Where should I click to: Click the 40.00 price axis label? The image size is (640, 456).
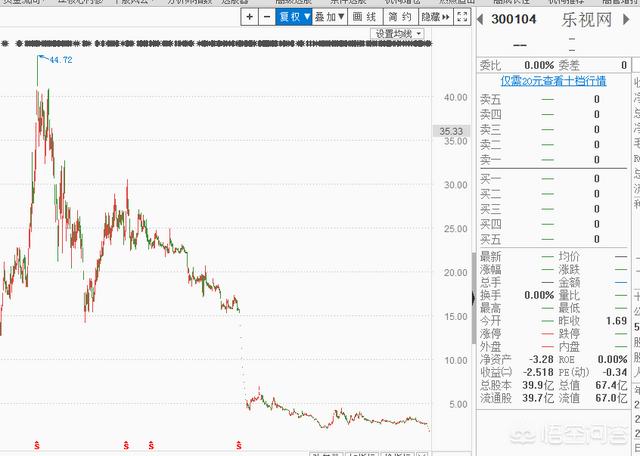(x=456, y=97)
